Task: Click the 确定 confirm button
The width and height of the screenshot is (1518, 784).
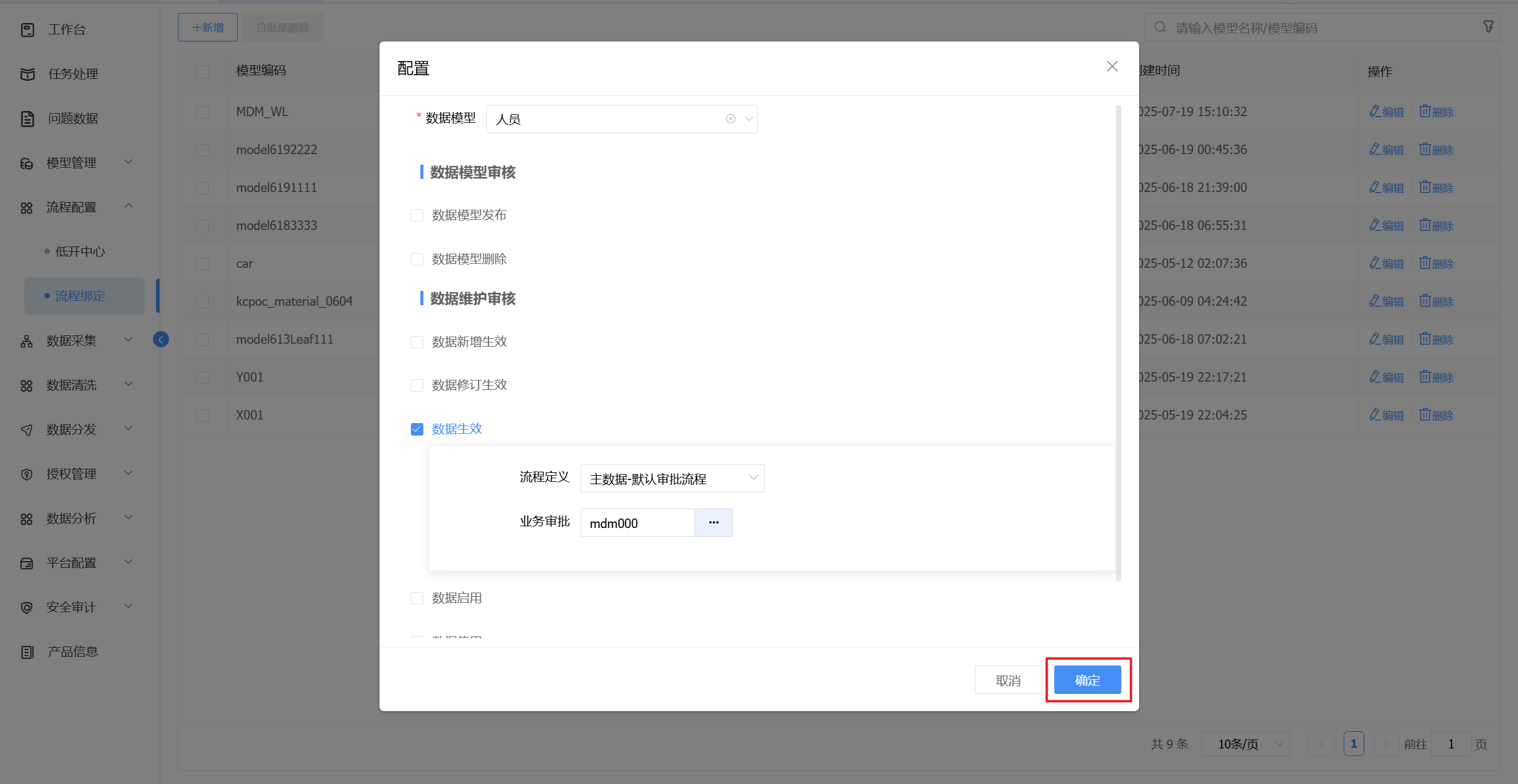Action: (x=1087, y=680)
